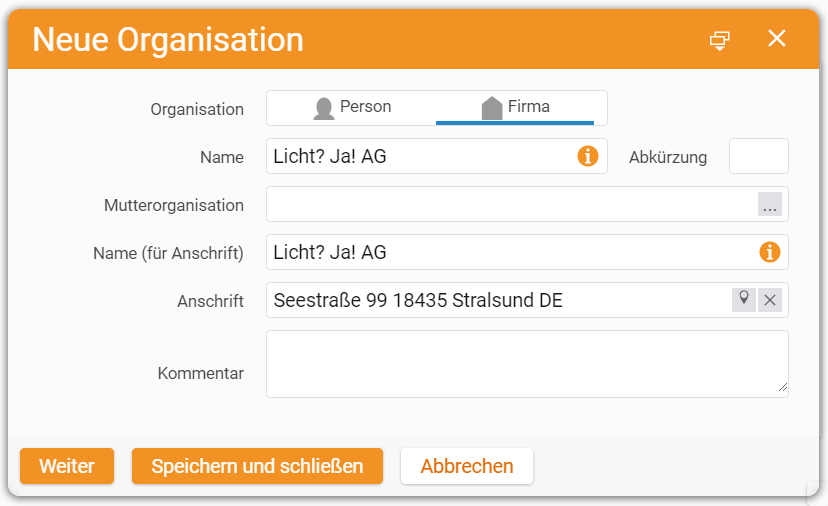Grab the Kommentar resize handle corner
828x506 pixels.
tap(783, 388)
